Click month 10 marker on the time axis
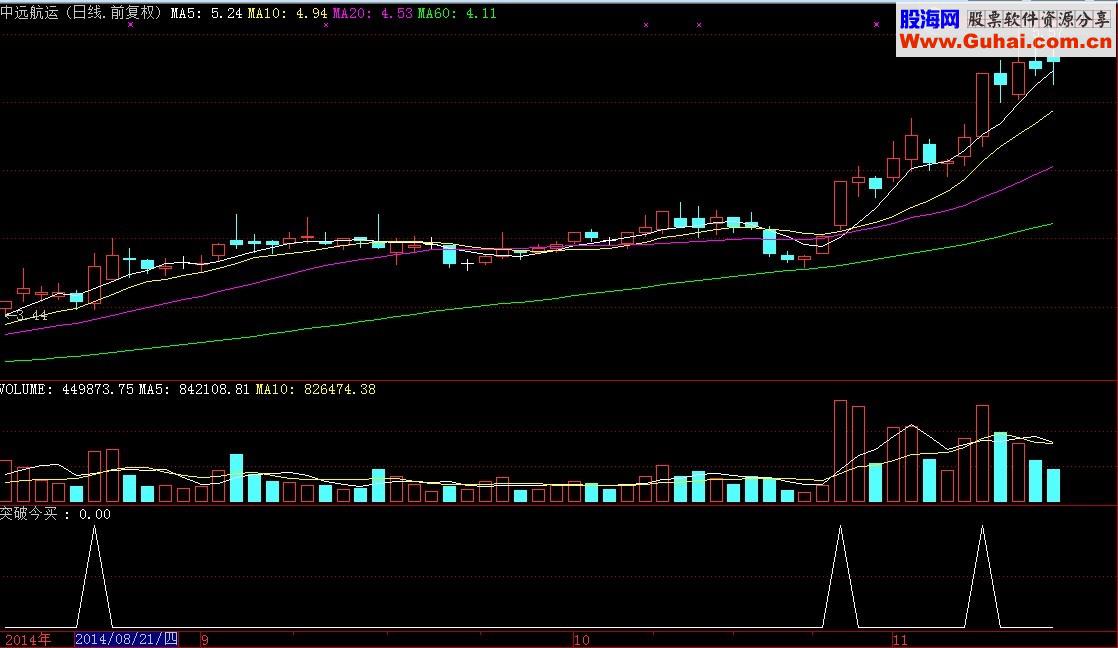This screenshot has width=1118, height=648. 582,640
